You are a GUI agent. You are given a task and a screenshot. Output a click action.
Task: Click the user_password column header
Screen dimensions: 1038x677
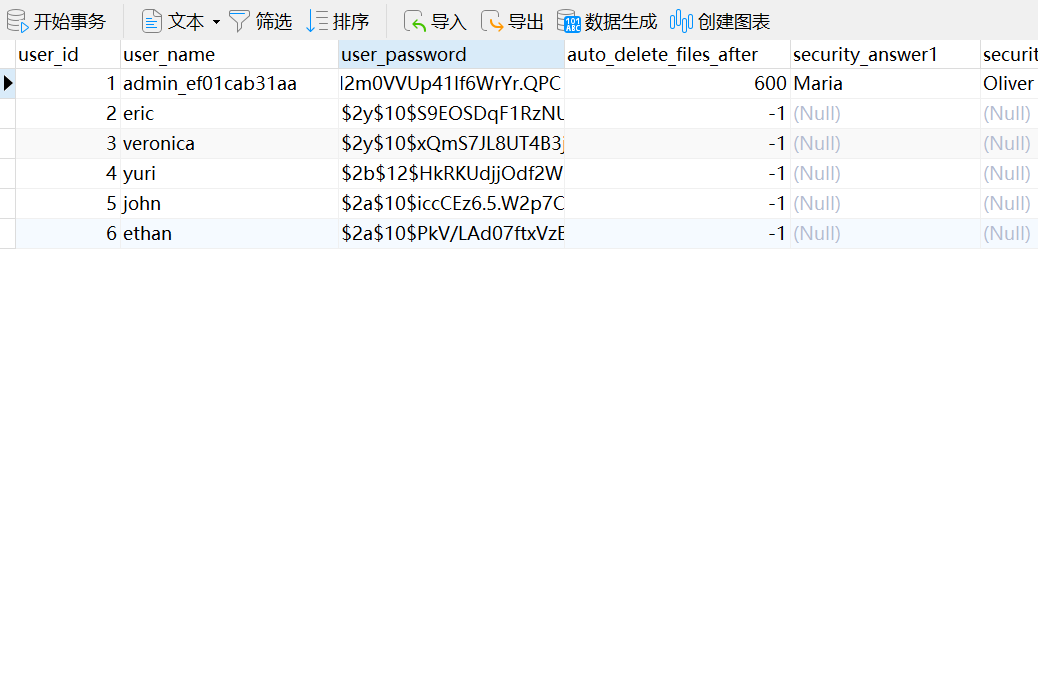tap(451, 55)
